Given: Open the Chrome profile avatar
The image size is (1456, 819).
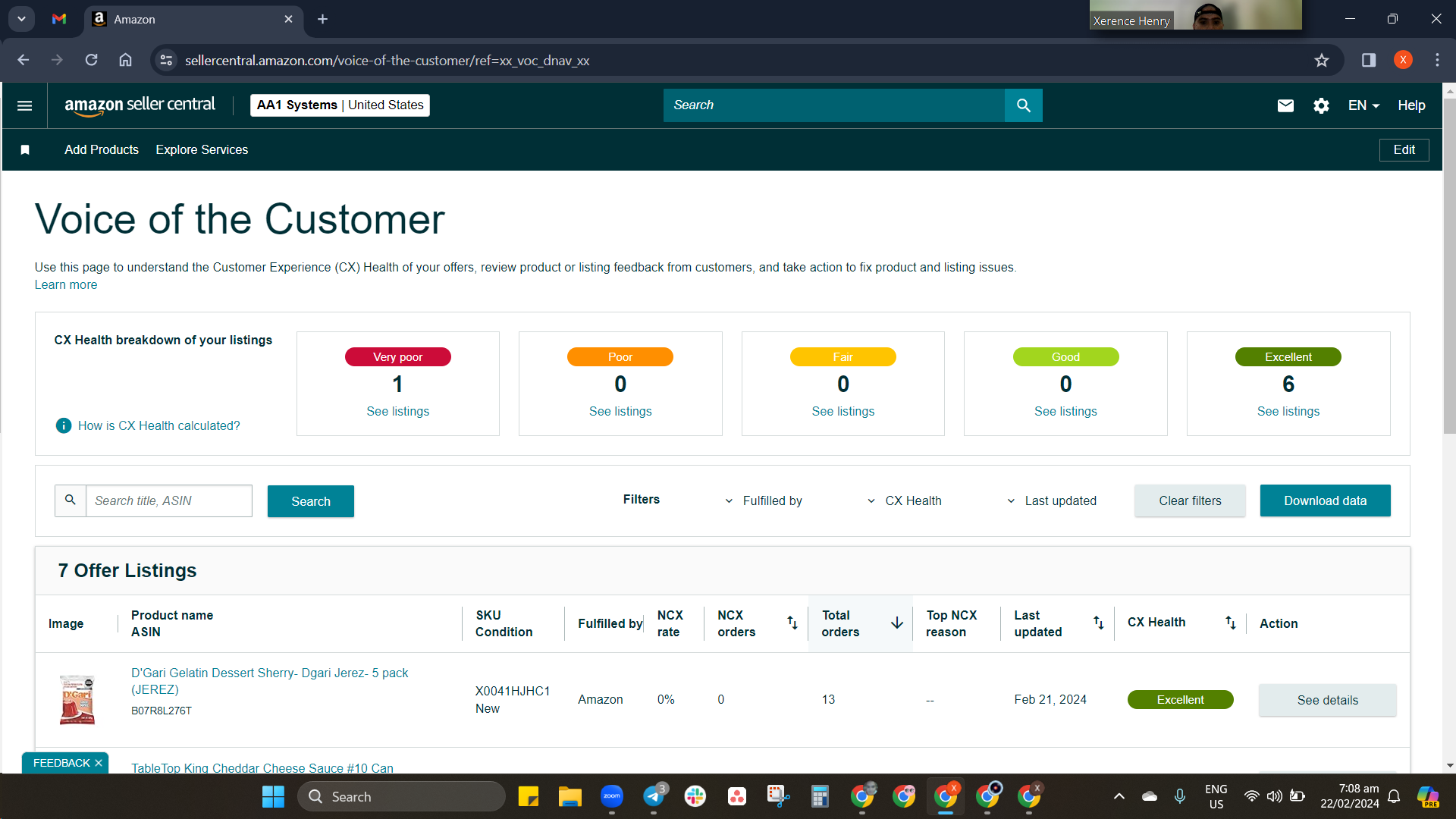Looking at the screenshot, I should 1403,60.
